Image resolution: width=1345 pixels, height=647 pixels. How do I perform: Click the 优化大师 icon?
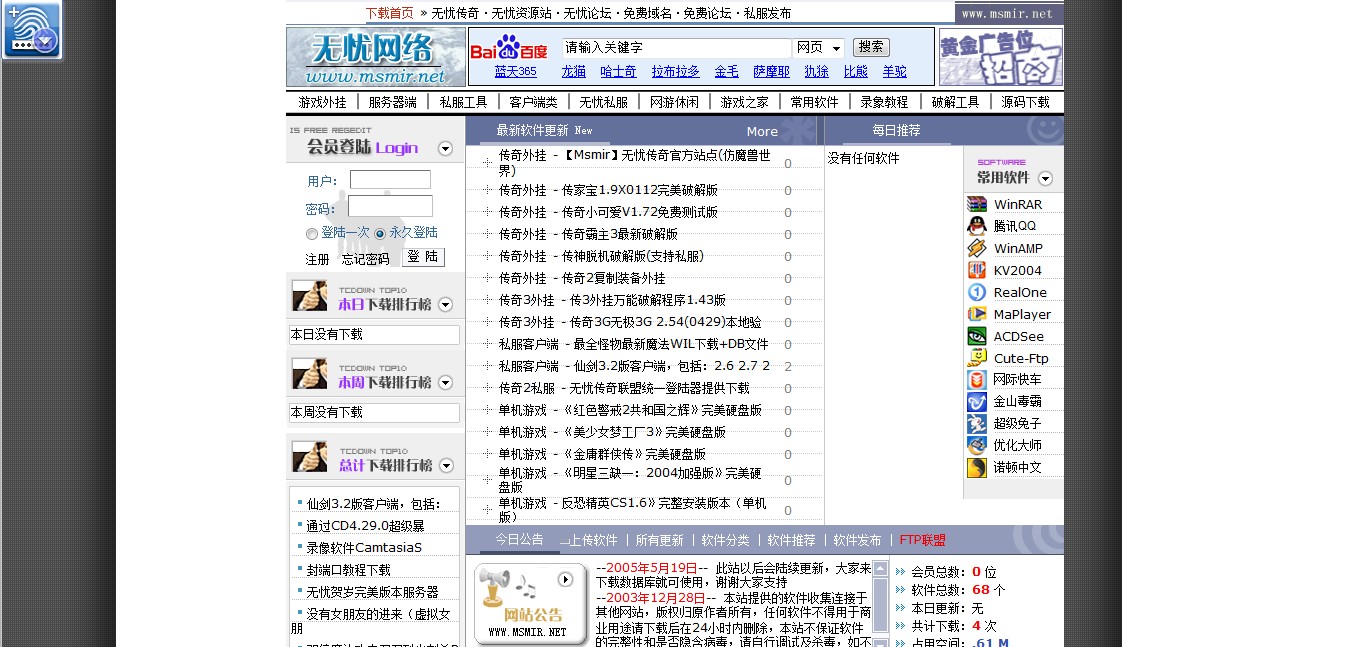coord(977,446)
